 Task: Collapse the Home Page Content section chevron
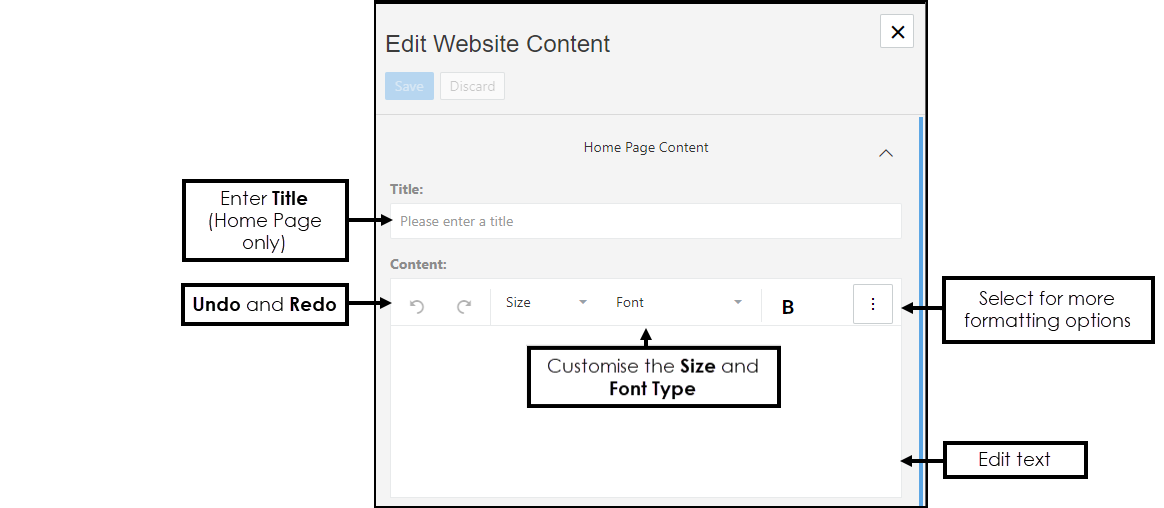[x=885, y=153]
